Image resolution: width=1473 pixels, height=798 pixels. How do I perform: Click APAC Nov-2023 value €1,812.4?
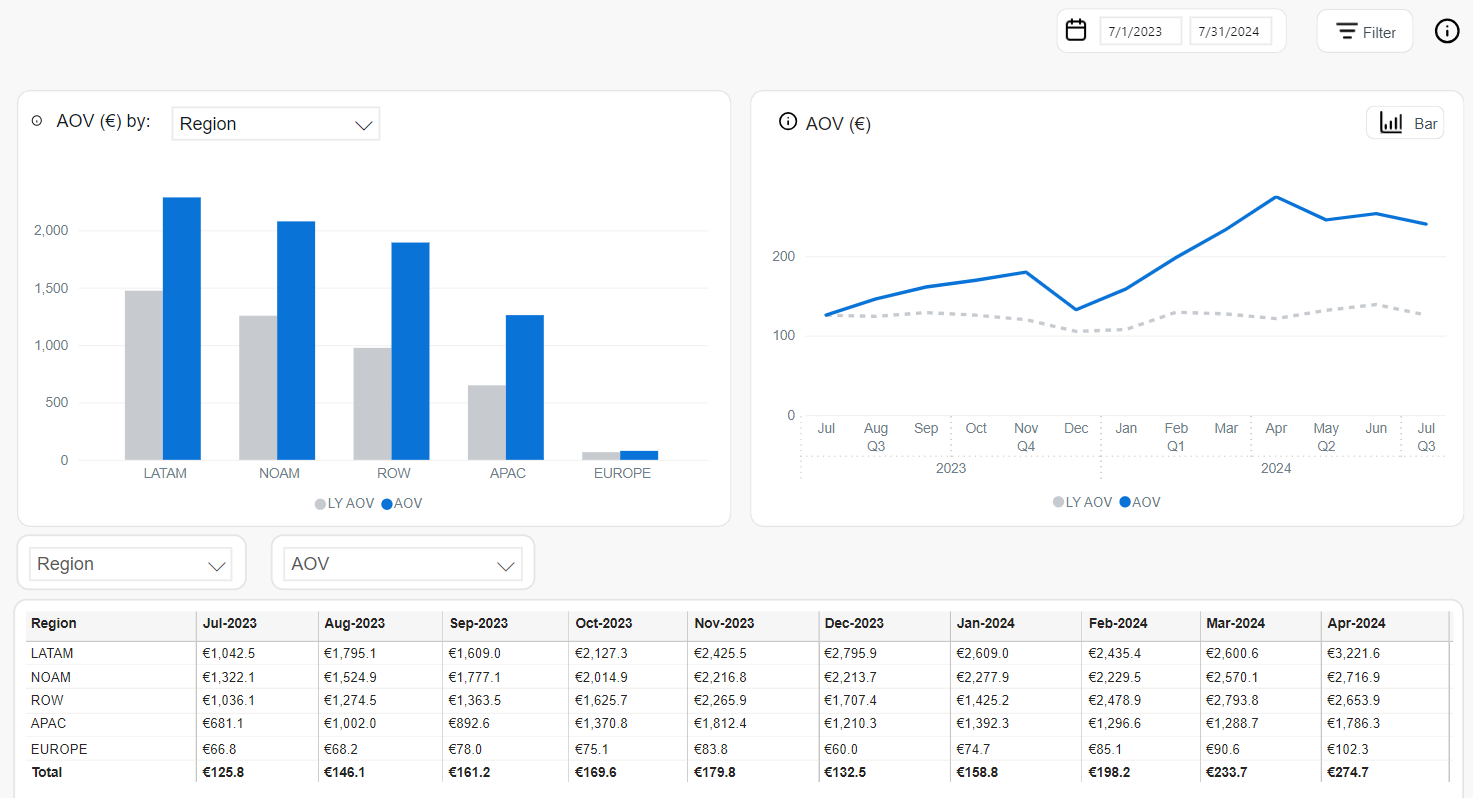(720, 722)
